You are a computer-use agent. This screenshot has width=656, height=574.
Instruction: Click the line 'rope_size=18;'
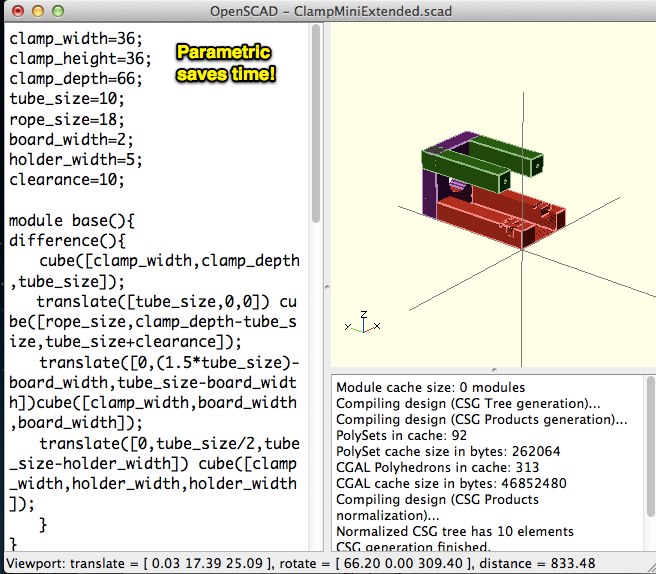coord(67,120)
